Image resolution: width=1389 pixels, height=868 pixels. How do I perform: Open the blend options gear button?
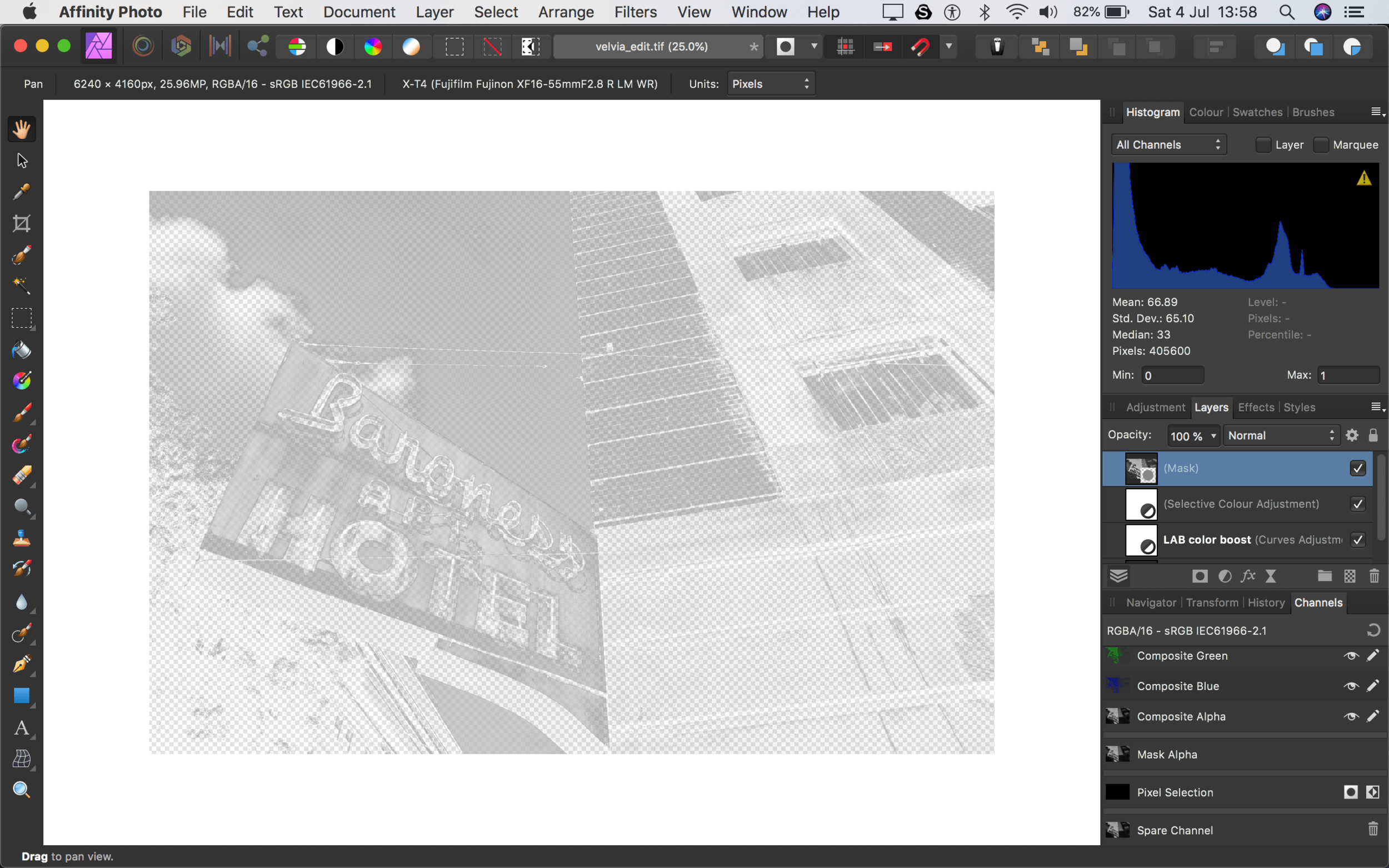click(1351, 435)
